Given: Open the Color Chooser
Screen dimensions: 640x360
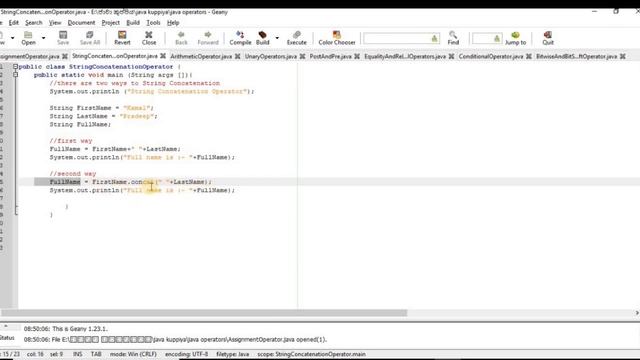Looking at the screenshot, I should pos(337,38).
